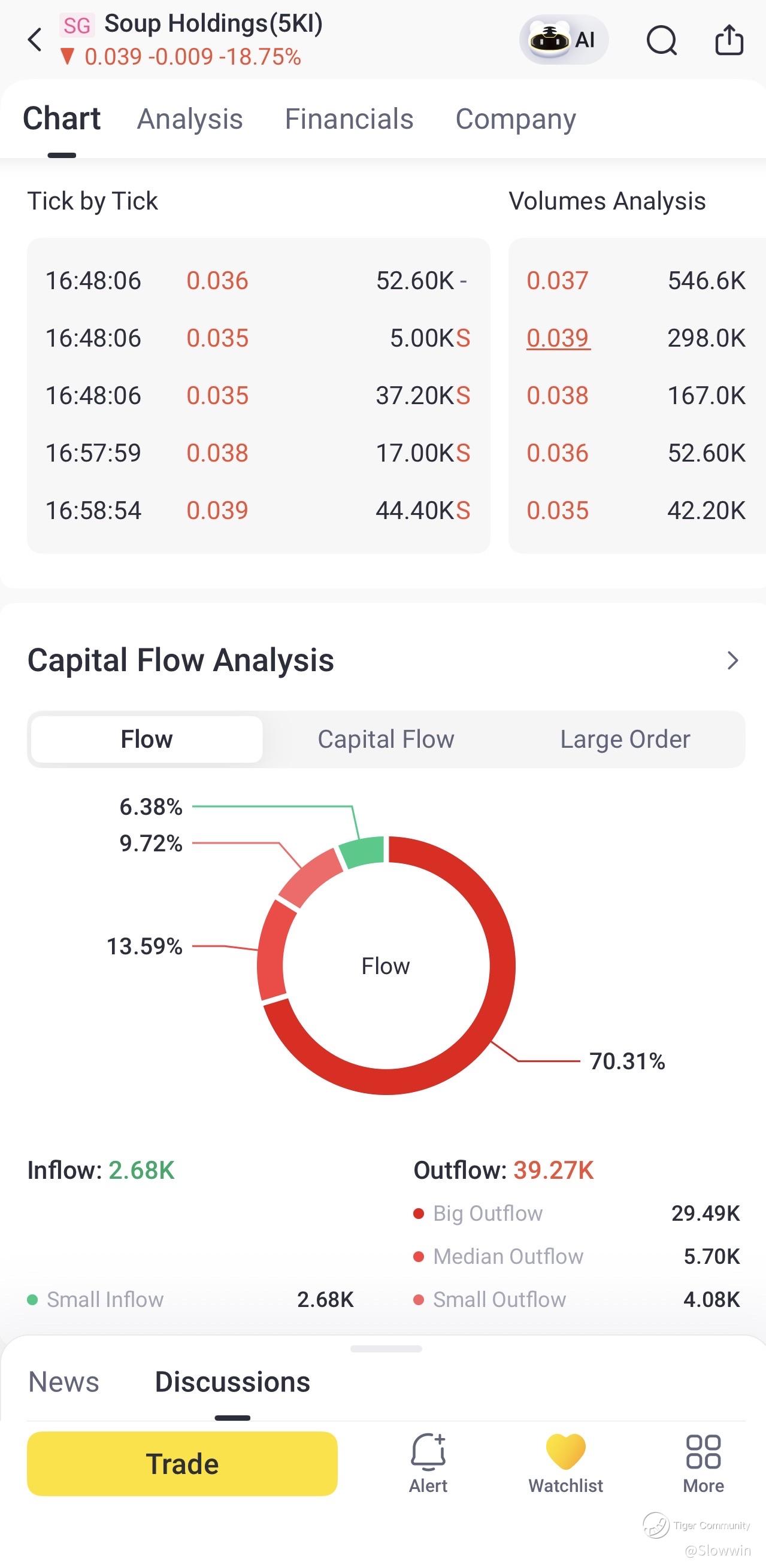Screen dimensions: 766x1568
Task: Tap the yellow Trade button
Action: [x=182, y=1463]
